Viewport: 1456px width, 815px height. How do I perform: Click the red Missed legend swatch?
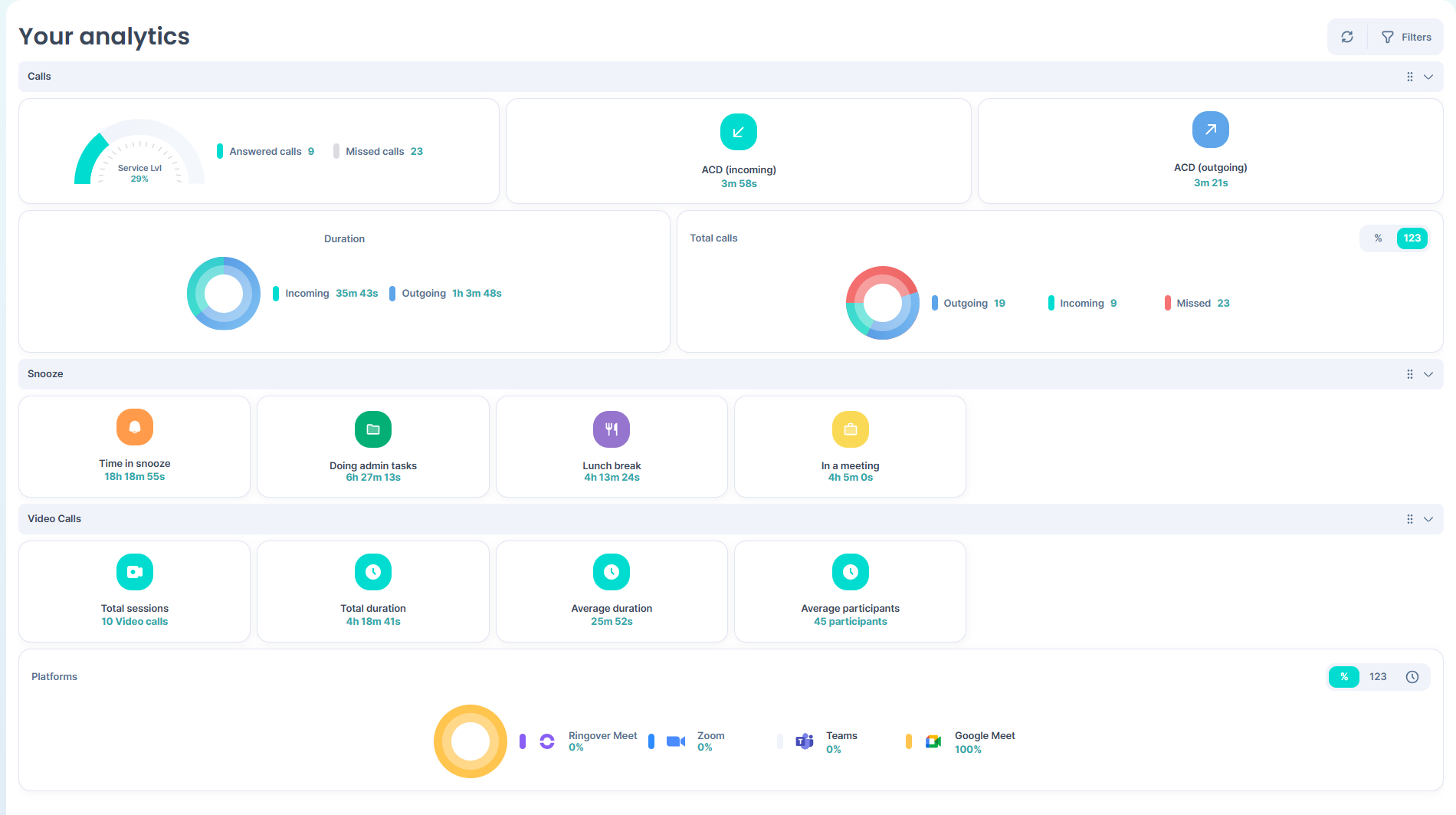coord(1168,303)
